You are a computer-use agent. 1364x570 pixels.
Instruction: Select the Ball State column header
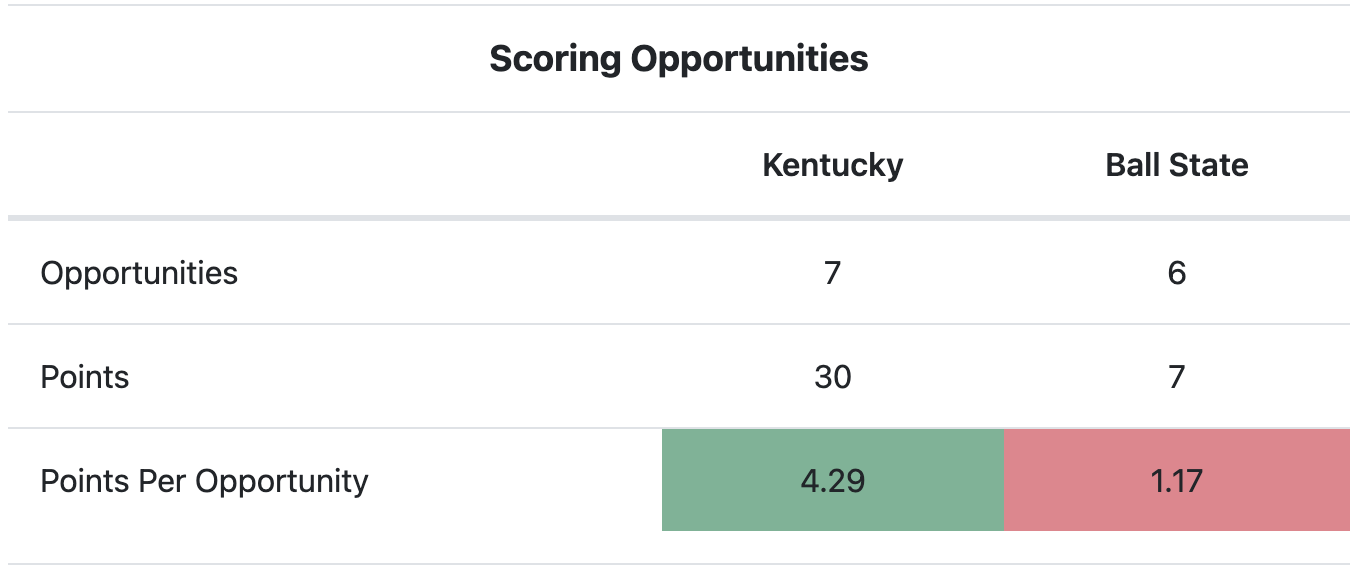click(x=1177, y=164)
